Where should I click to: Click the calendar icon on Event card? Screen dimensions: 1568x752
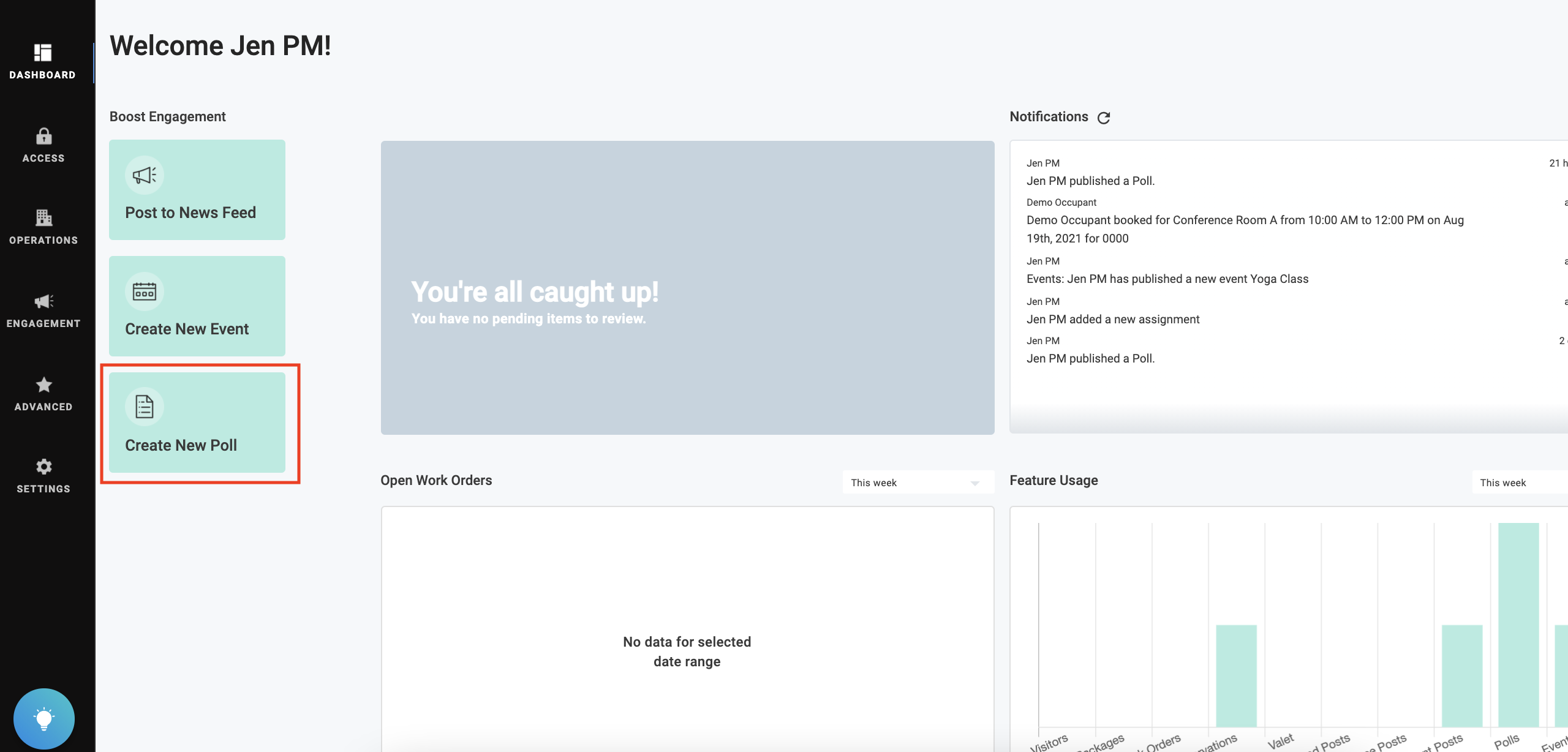click(145, 291)
